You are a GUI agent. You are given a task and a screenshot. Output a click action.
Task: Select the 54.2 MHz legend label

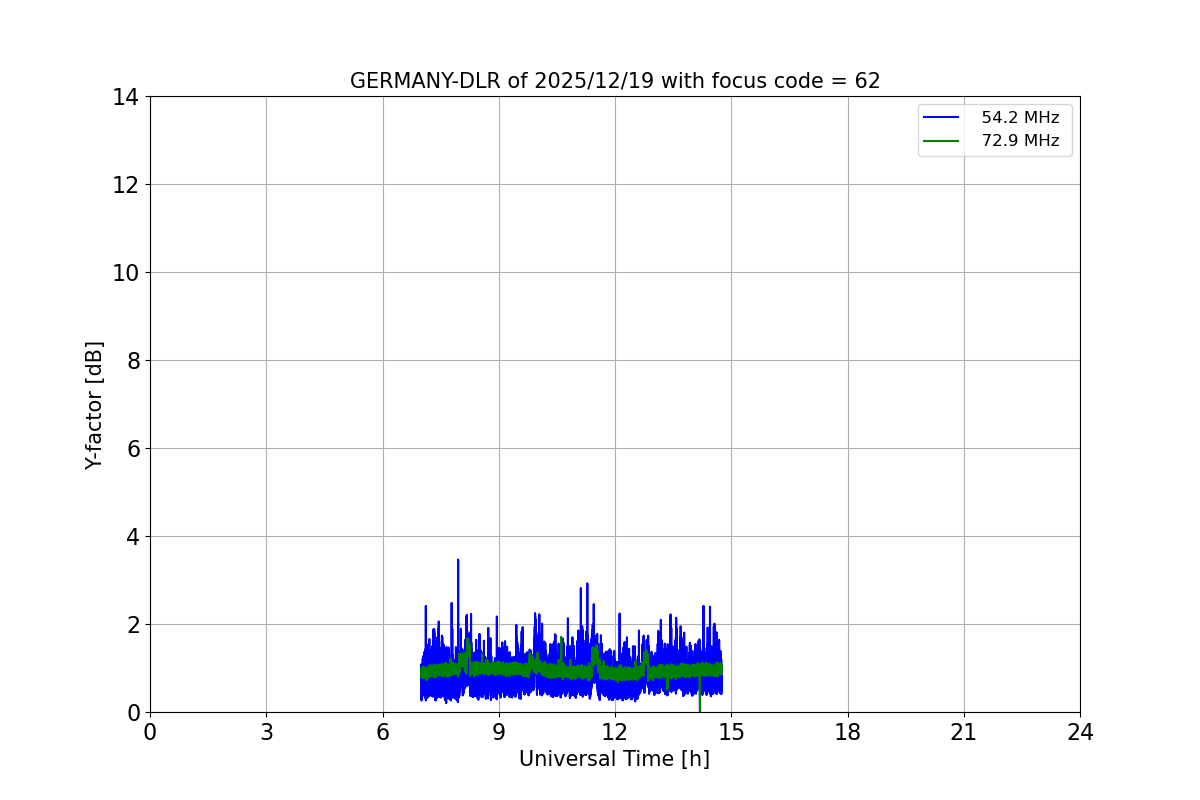coord(1020,118)
